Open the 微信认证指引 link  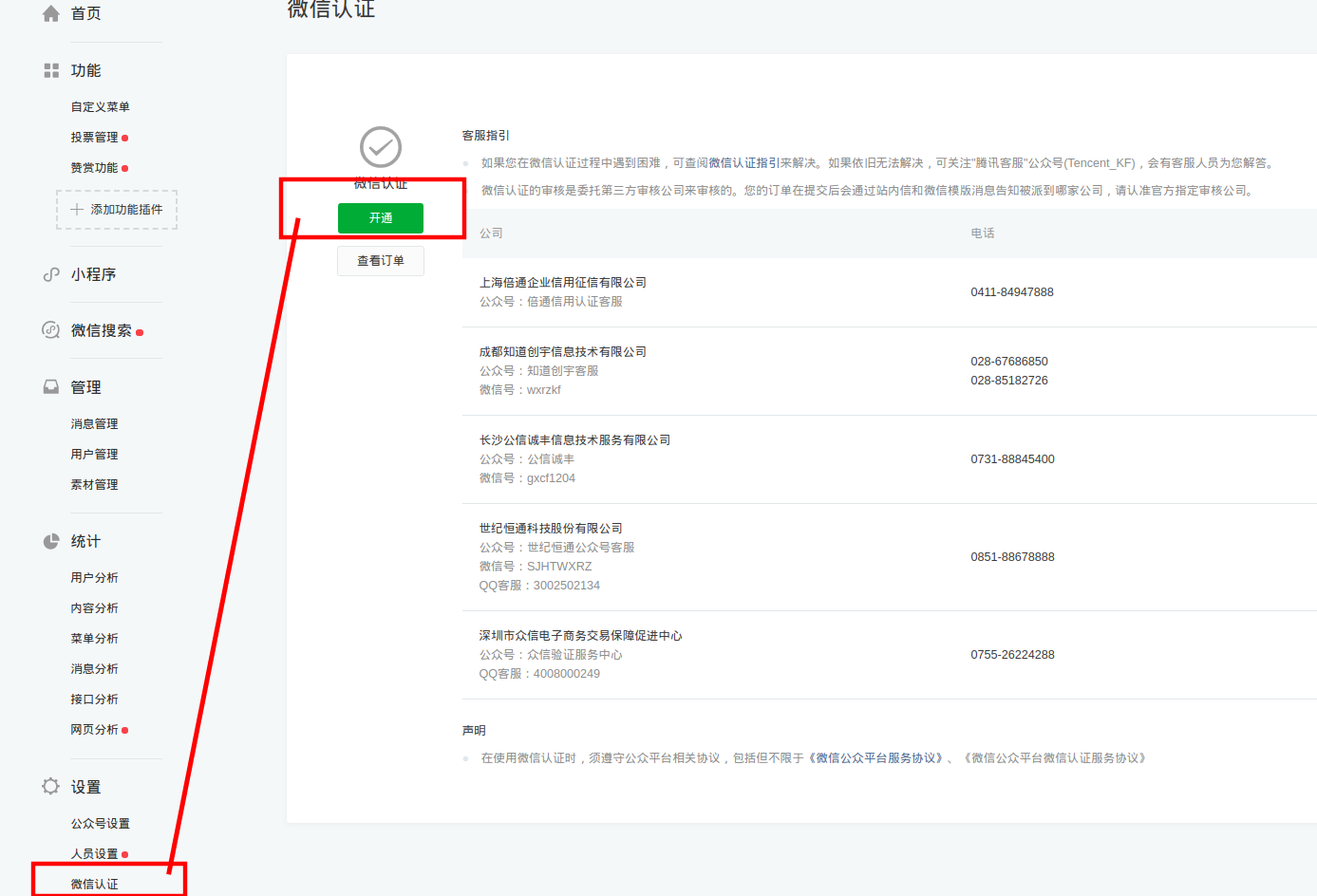744,163
